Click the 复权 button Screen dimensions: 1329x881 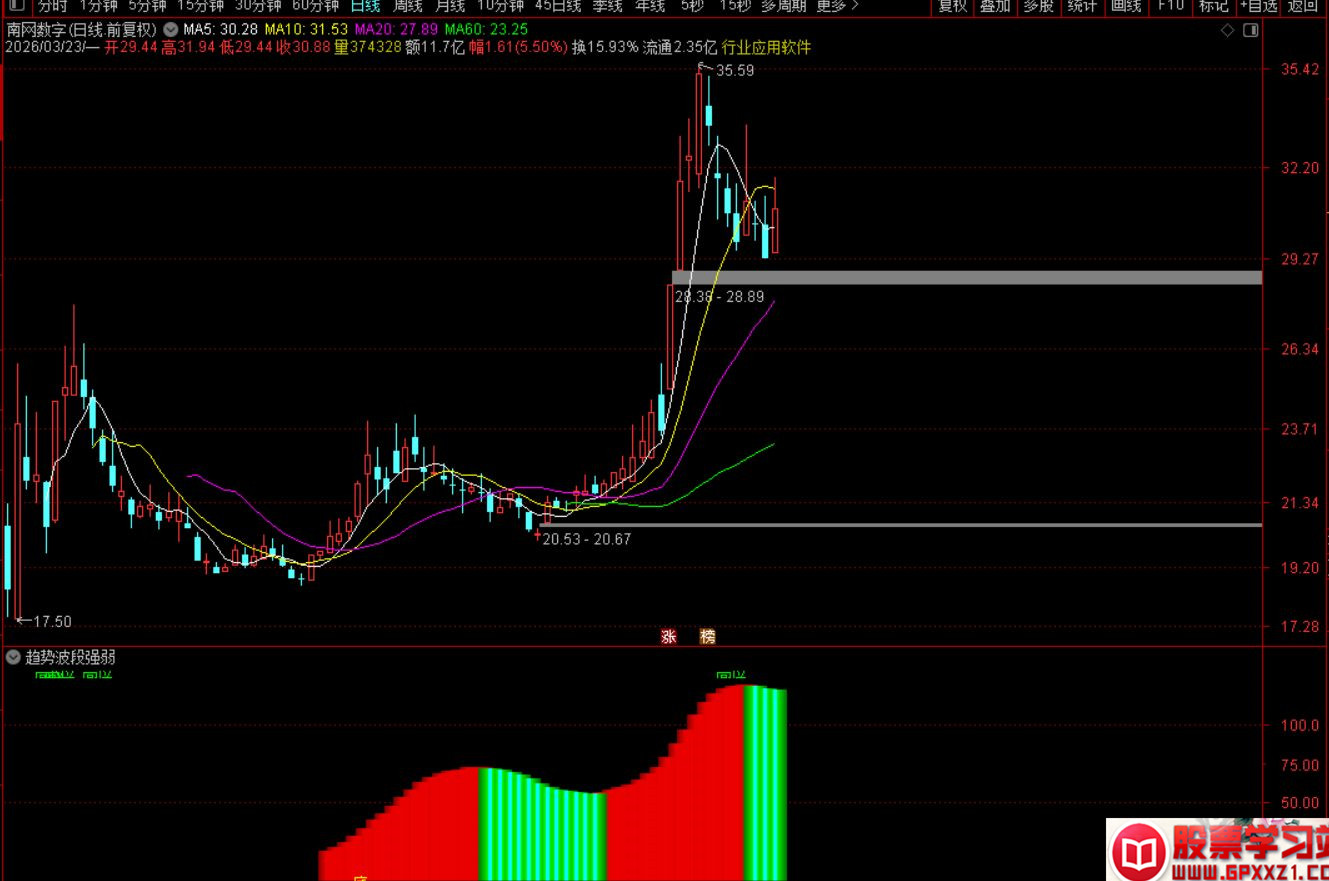[x=952, y=6]
